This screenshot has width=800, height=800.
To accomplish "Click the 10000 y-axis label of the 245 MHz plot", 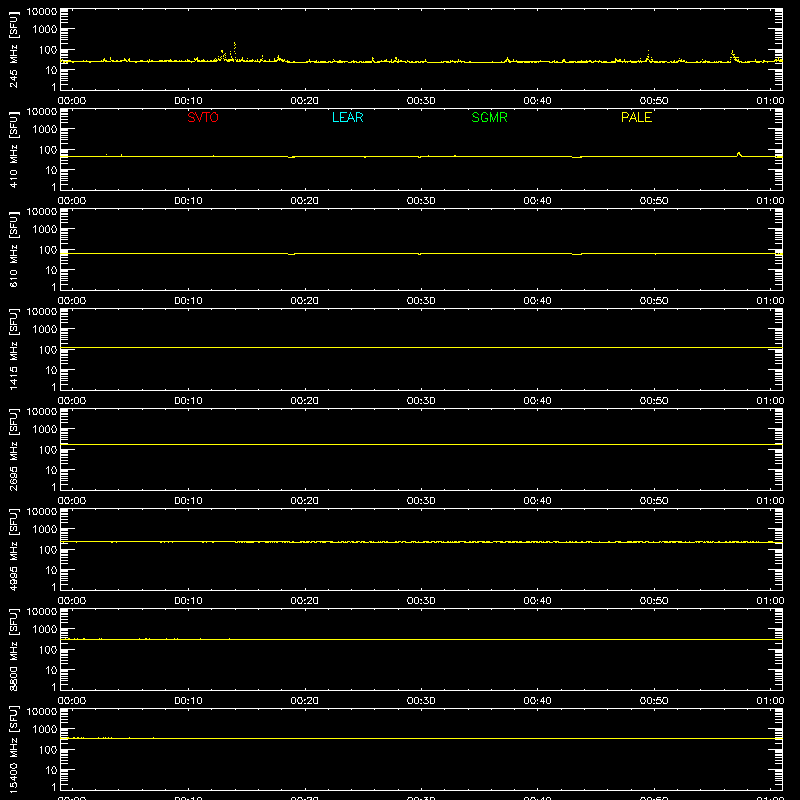I will coord(42,12).
